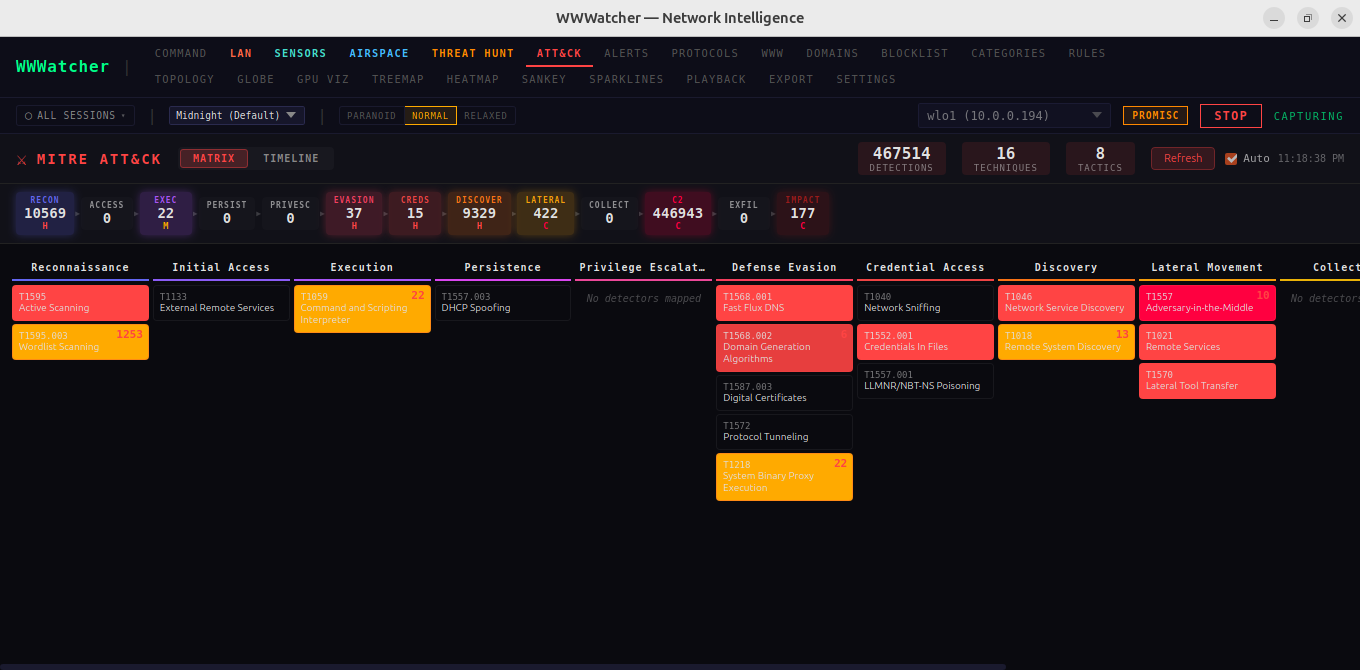The image size is (1360, 670).
Task: Open T1595.003 Wordlist Scanning card
Action: (x=80, y=341)
